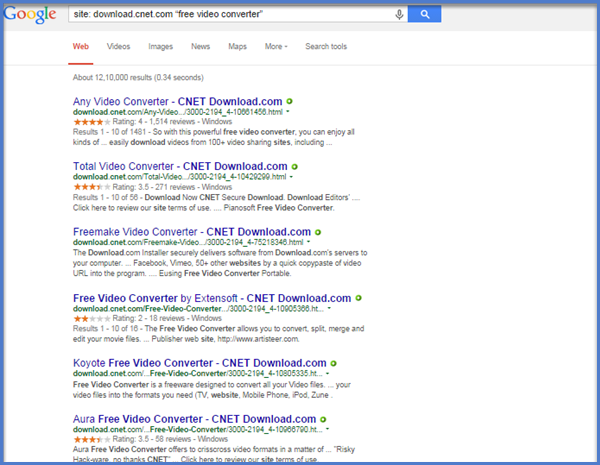Open Search tools options

tap(326, 47)
